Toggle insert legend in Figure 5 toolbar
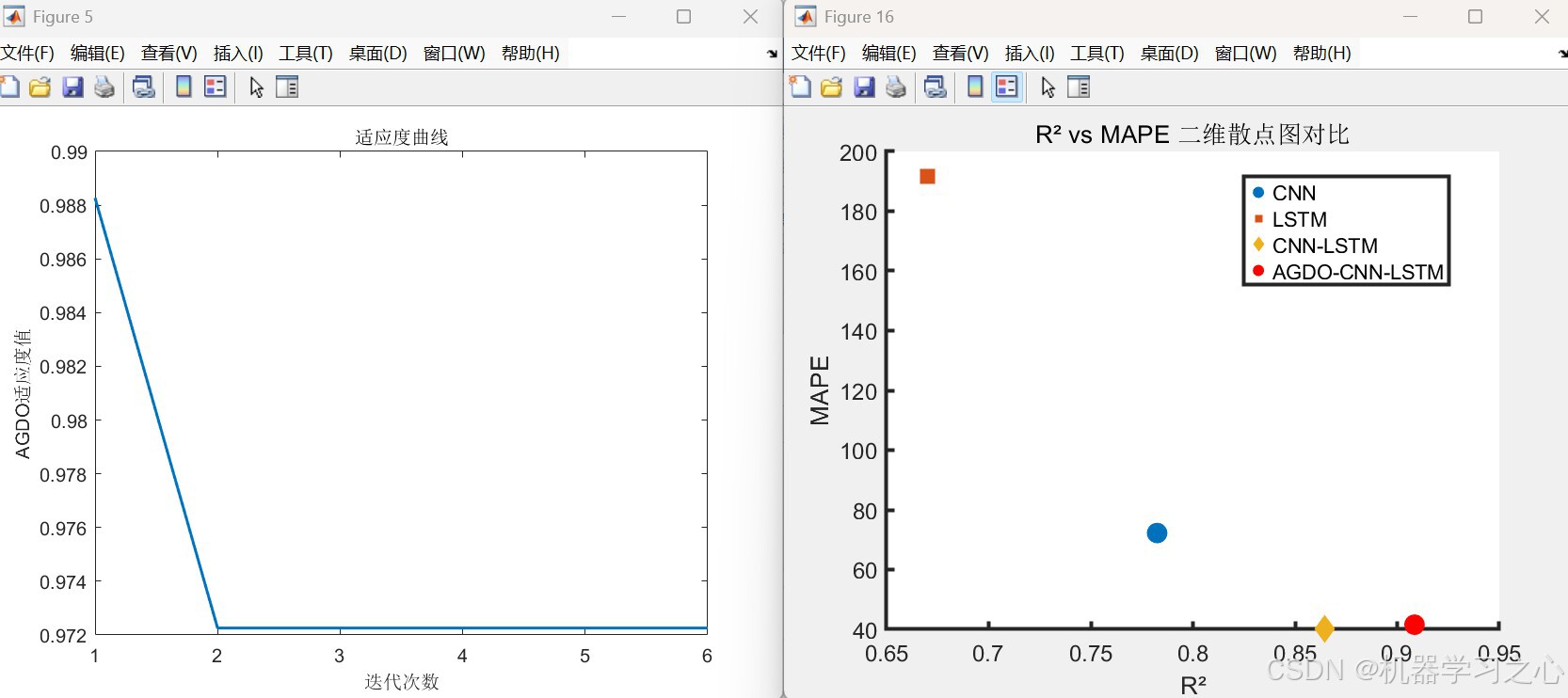The width and height of the screenshot is (1568, 698). pyautogui.click(x=216, y=87)
